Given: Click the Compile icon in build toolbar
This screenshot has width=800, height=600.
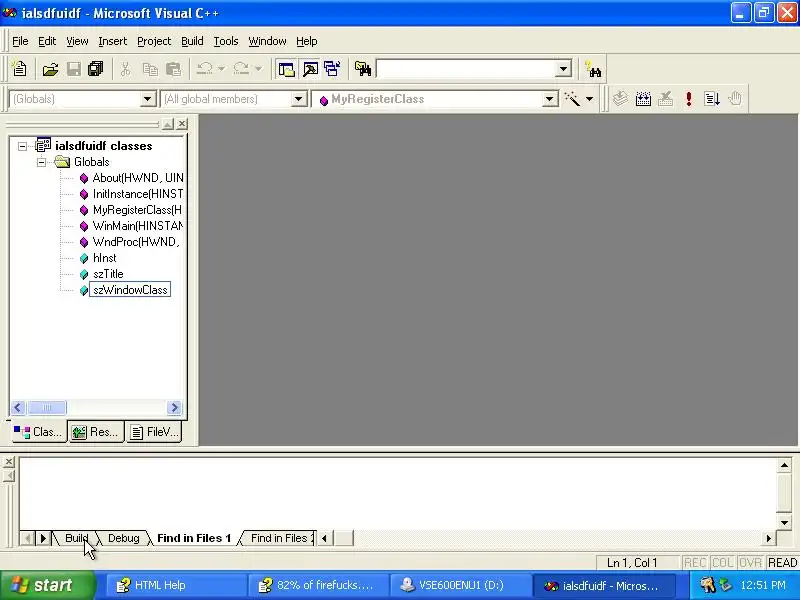Looking at the screenshot, I should coord(620,99).
